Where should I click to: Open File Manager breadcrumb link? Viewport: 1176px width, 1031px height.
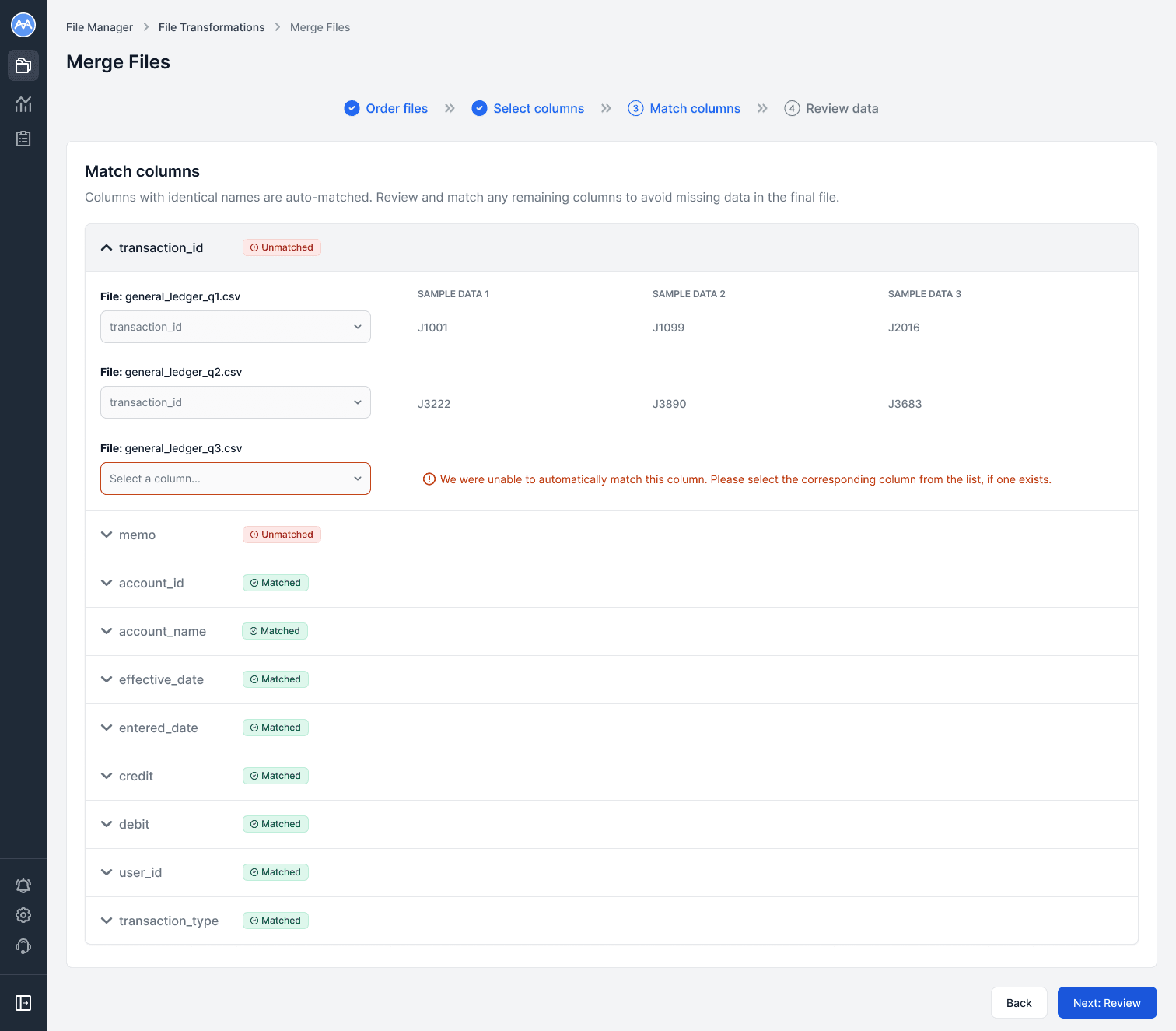100,27
